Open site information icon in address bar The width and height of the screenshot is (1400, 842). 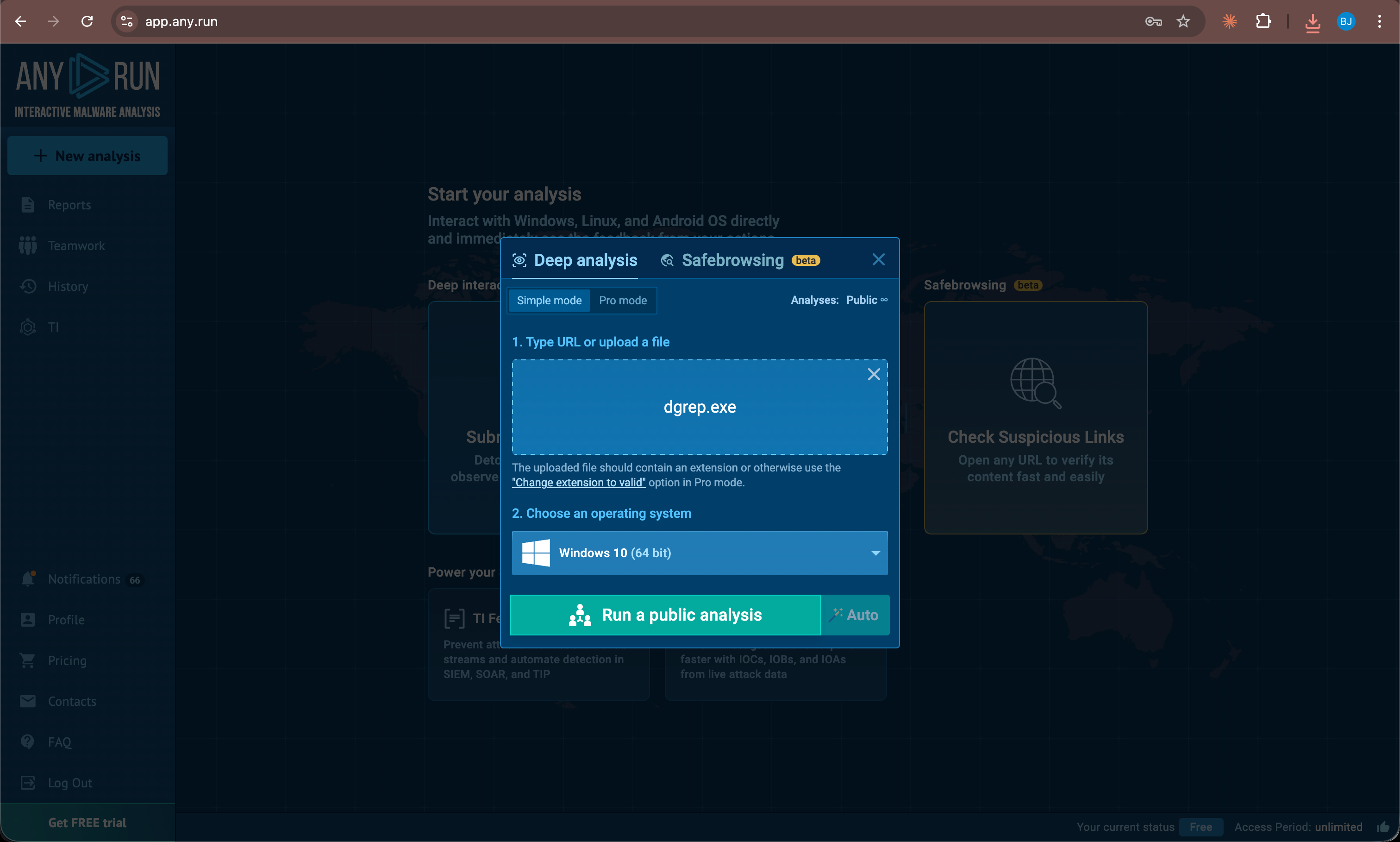coord(127,22)
